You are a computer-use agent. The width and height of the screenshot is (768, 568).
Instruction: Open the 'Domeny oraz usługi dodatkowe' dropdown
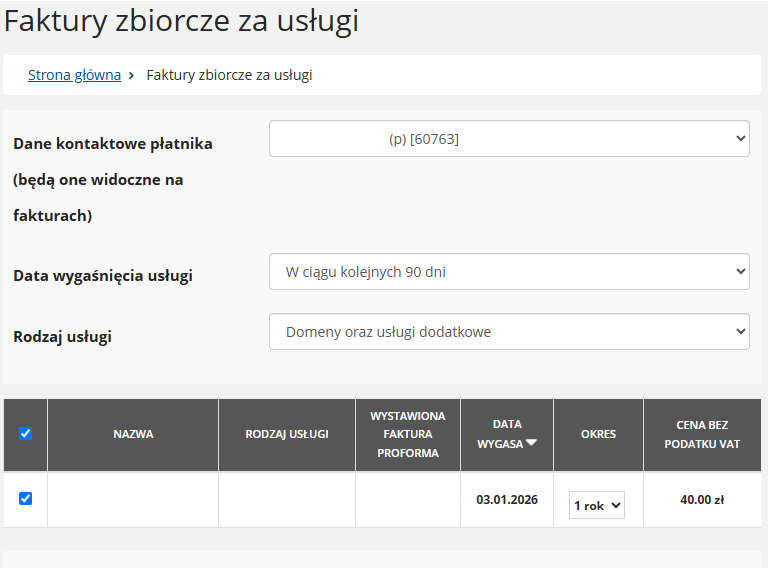pos(509,331)
